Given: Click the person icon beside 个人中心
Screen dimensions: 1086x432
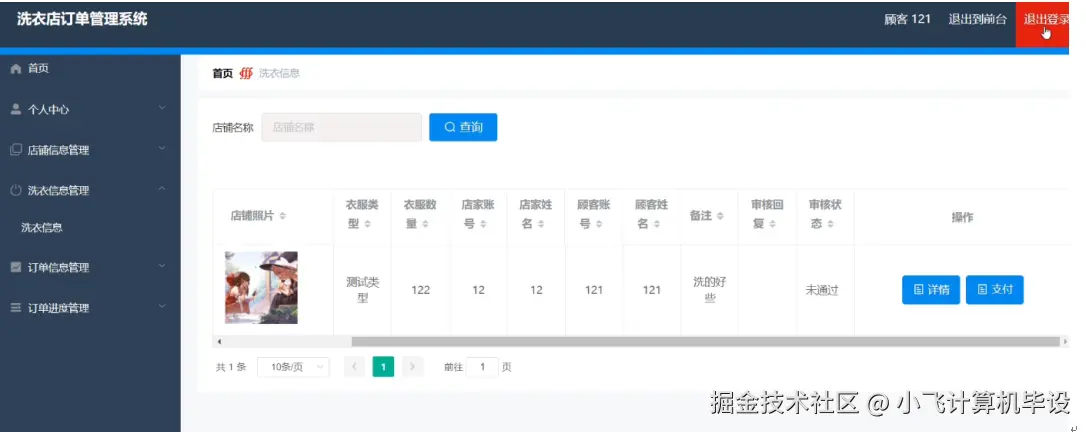Looking at the screenshot, I should coord(16,109).
